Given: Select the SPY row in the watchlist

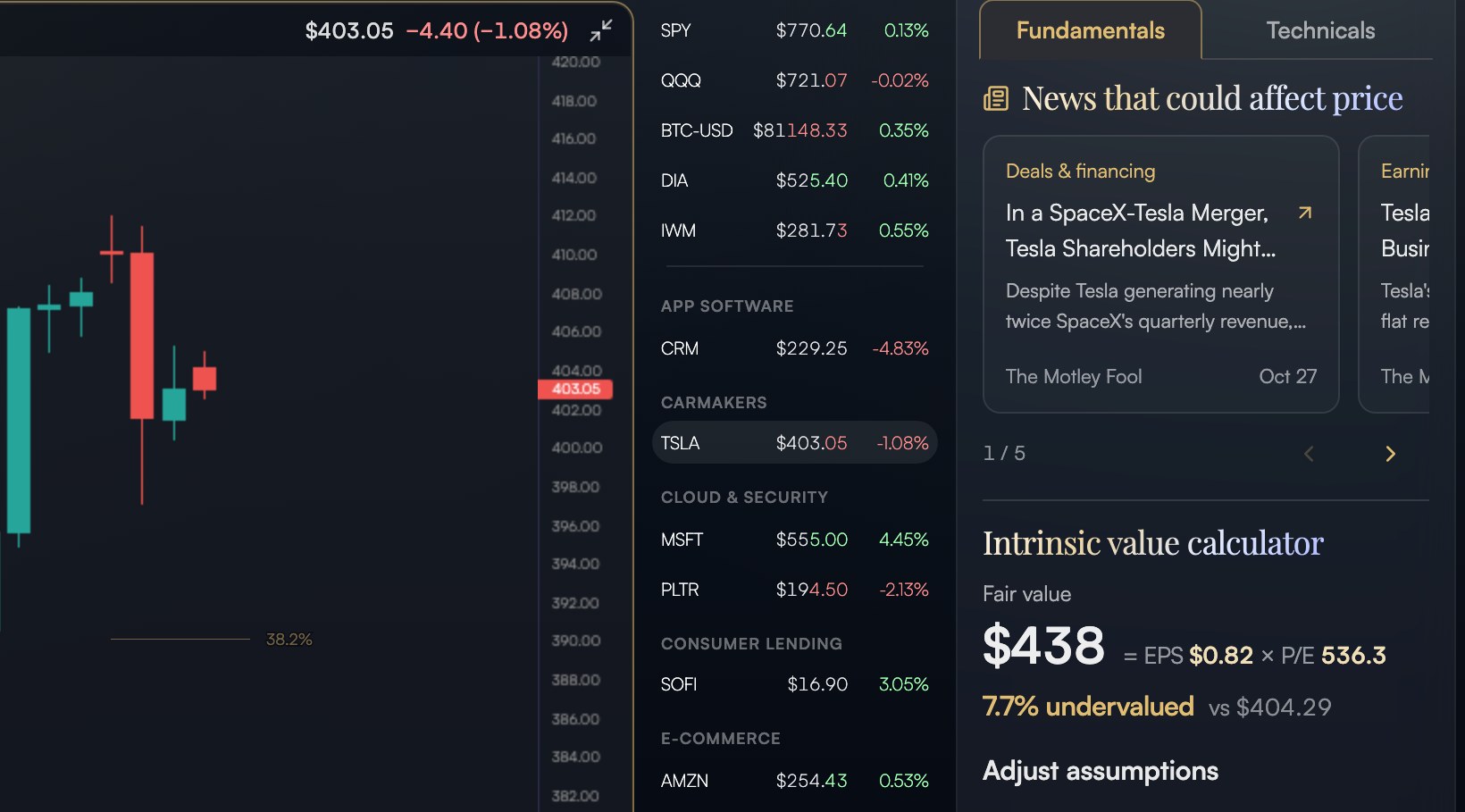Looking at the screenshot, I should [x=795, y=30].
